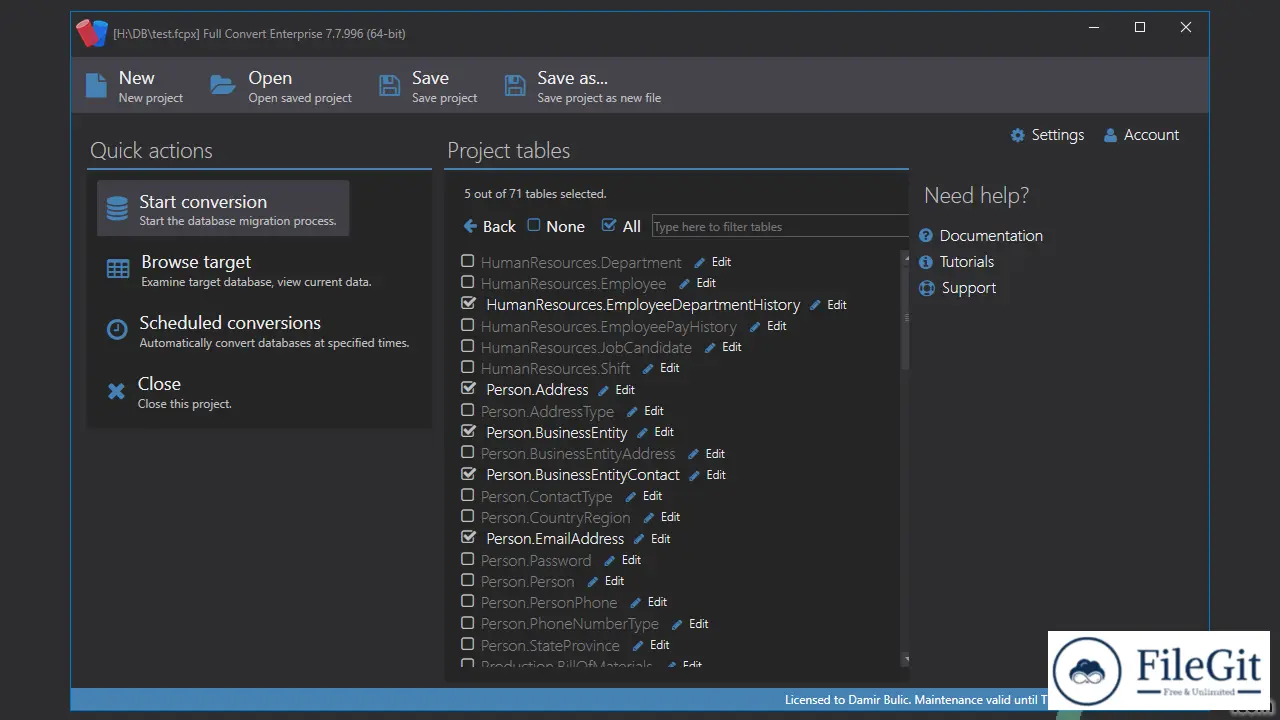Click Edit link for Person.BusinessEntityAddress
The image size is (1280, 720).
click(x=715, y=454)
